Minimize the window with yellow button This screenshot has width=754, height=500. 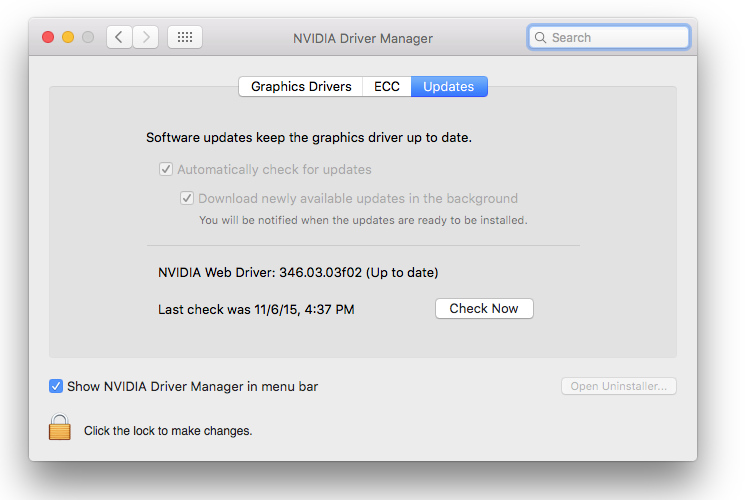[68, 38]
